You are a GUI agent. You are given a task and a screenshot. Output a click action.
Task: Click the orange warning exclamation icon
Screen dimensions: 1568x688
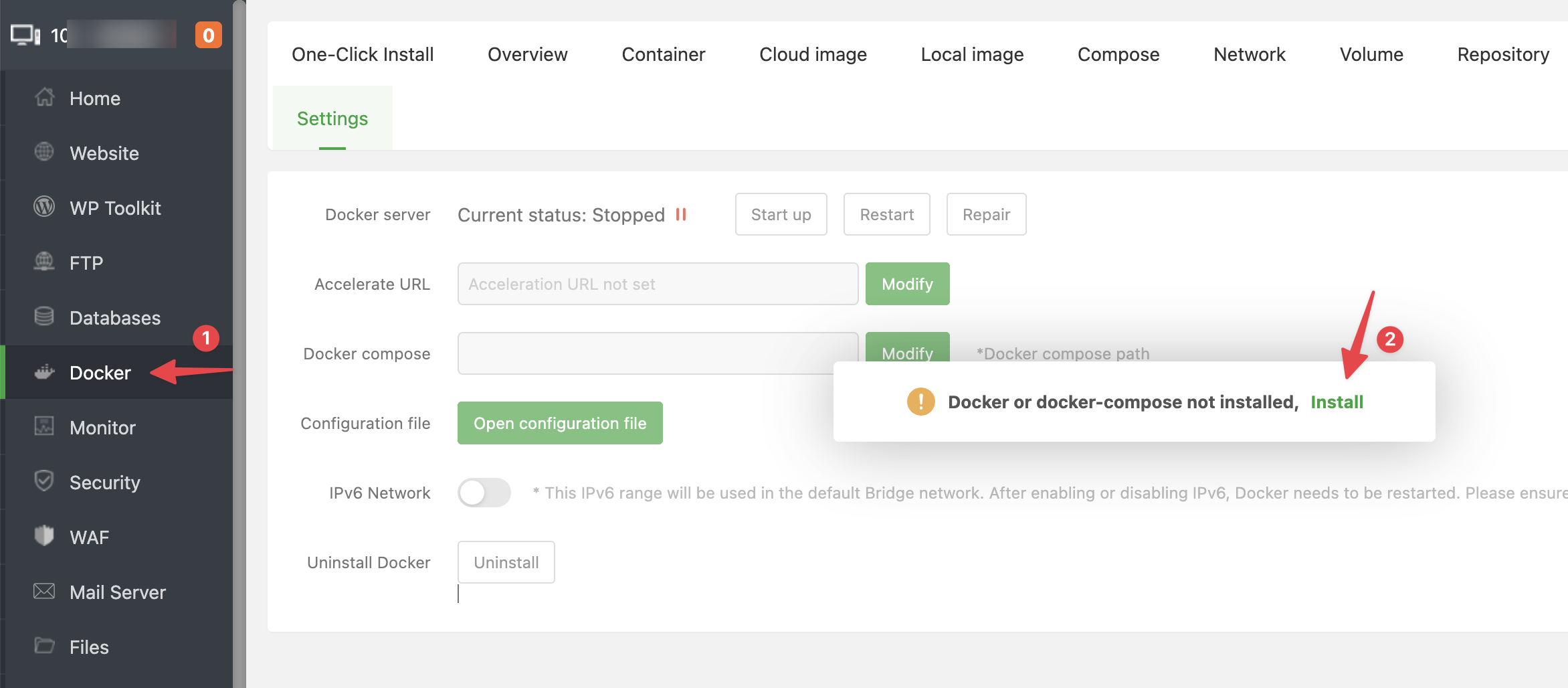point(921,402)
